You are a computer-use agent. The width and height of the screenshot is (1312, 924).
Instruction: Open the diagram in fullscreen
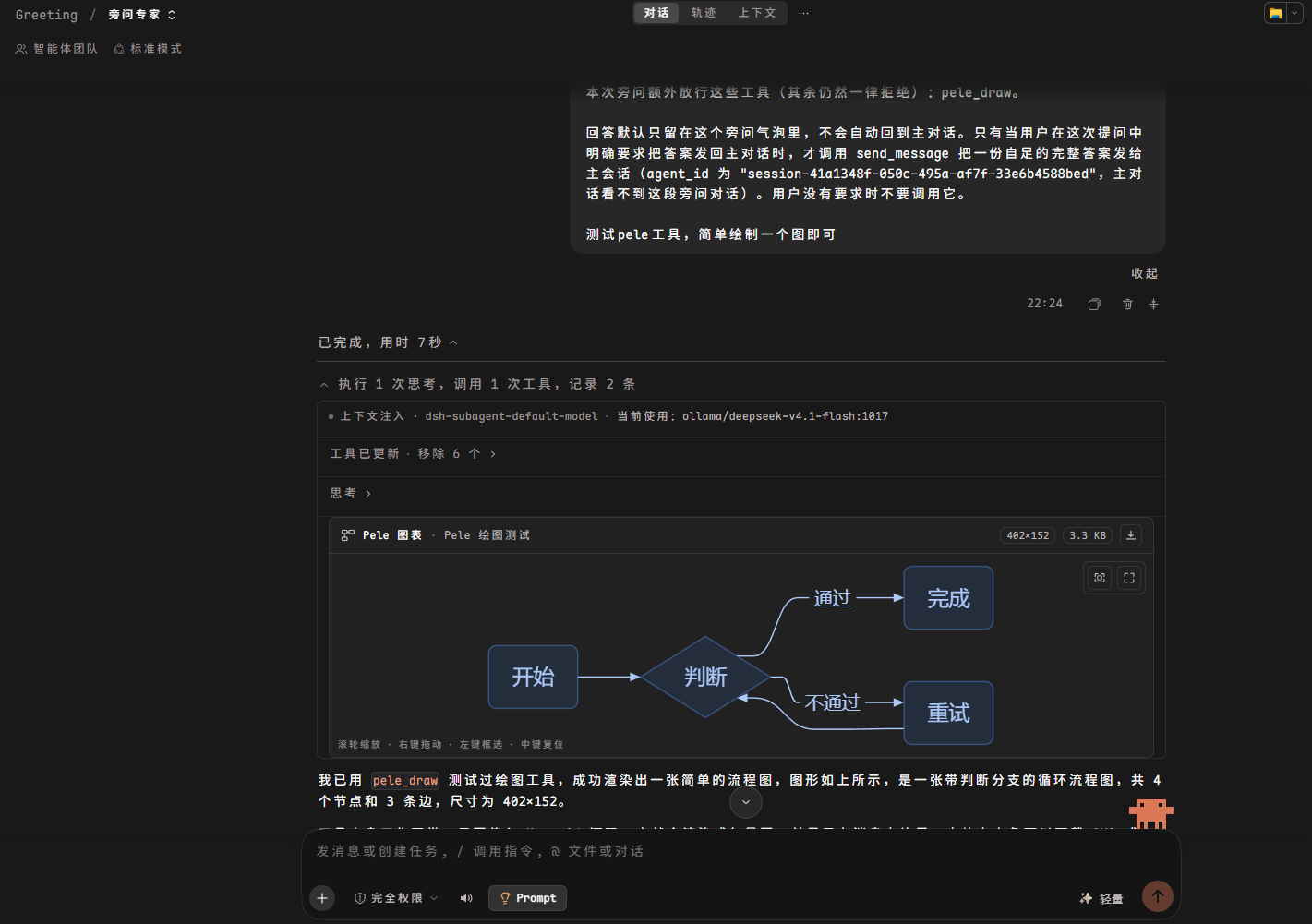click(x=1129, y=578)
